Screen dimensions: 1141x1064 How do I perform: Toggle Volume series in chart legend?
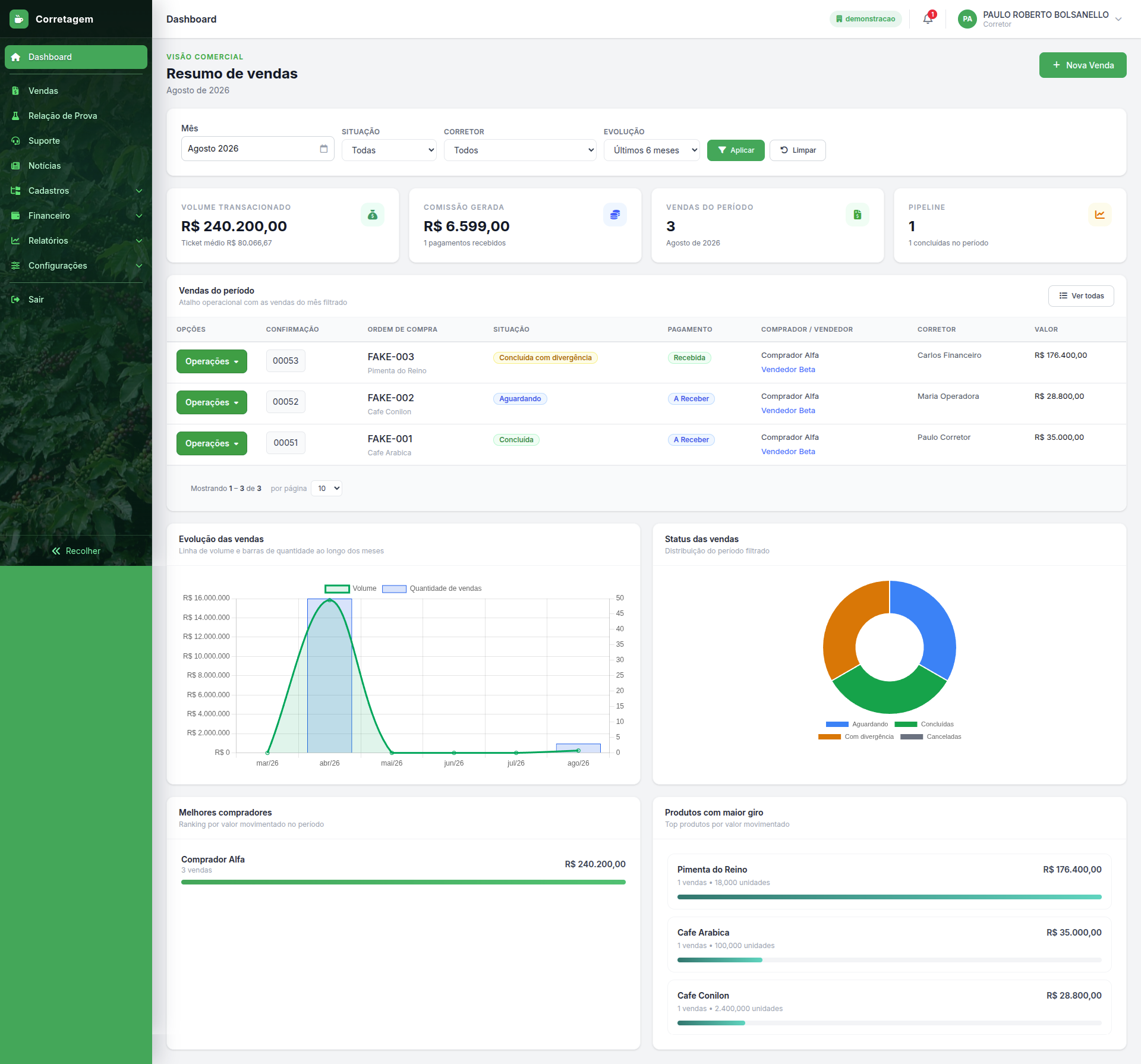click(x=351, y=588)
